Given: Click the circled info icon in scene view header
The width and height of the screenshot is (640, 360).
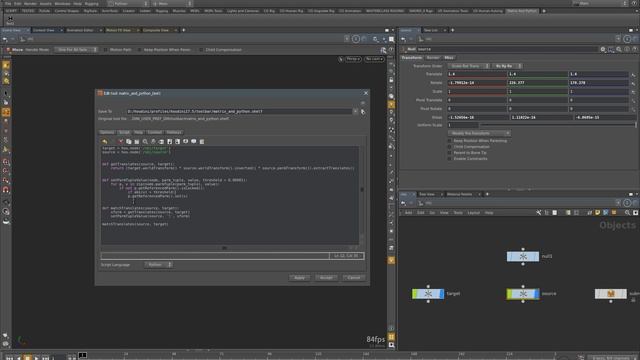Looking at the screenshot, I should click(356, 39).
